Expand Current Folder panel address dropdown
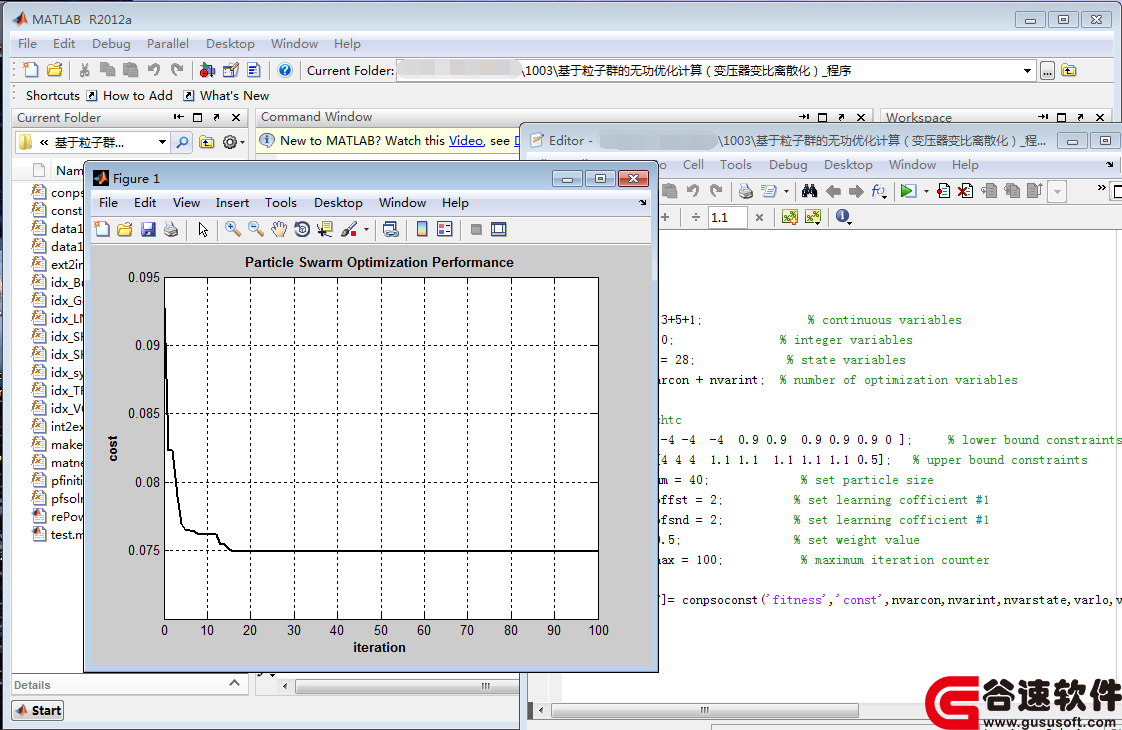Viewport: 1122px width, 730px height. click(x=162, y=142)
